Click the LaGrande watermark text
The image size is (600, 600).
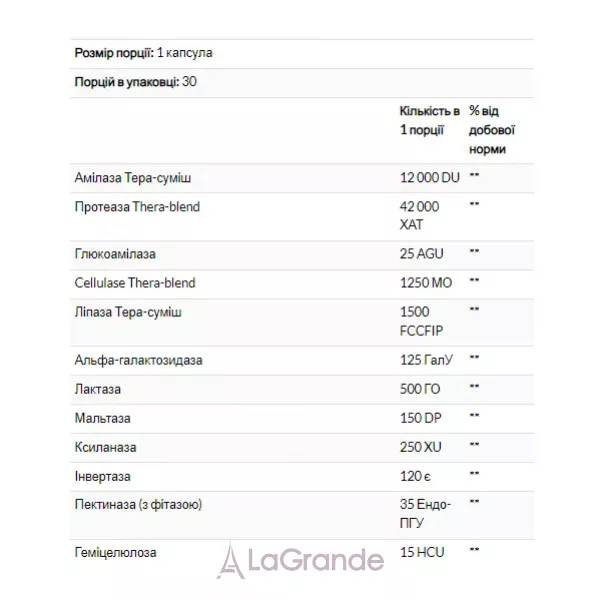[316, 561]
